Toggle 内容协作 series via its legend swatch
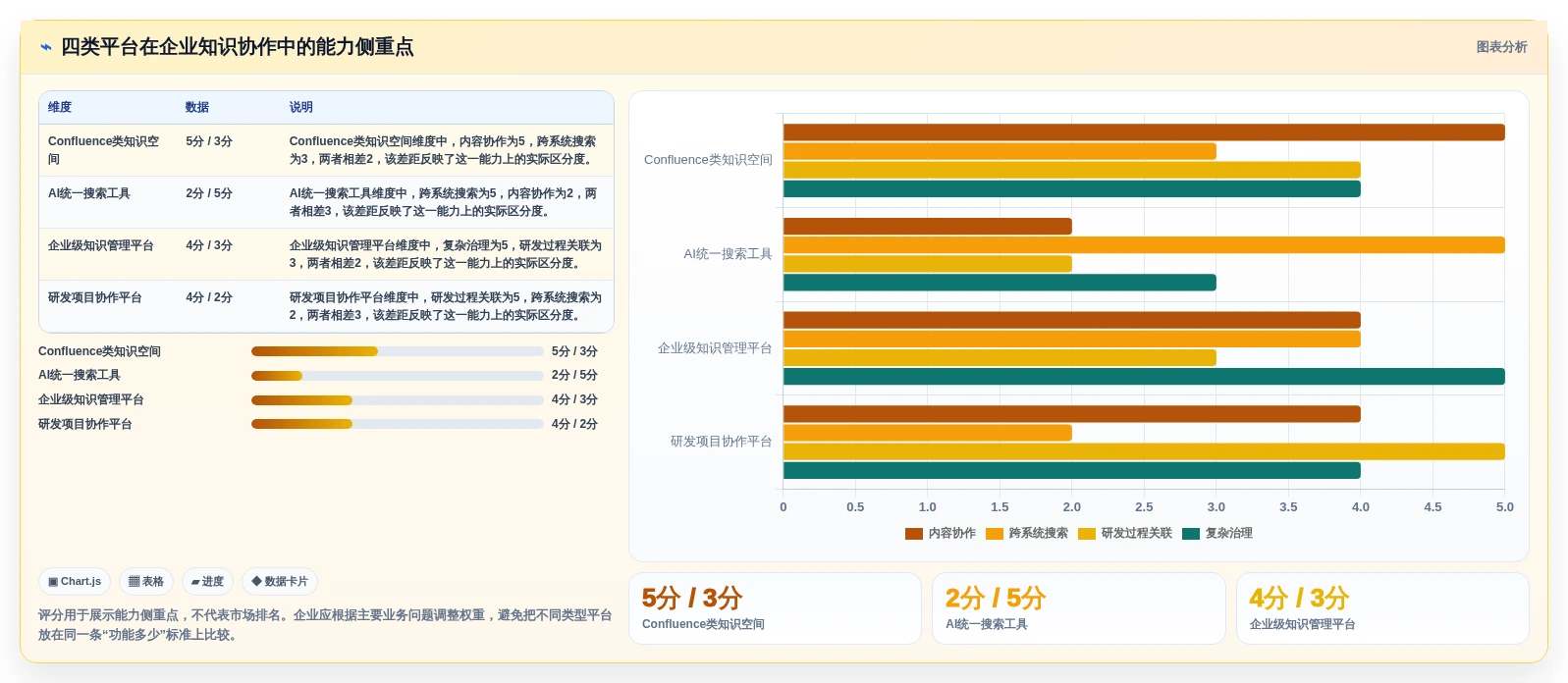This screenshot has height=683, width=1568. (x=914, y=534)
